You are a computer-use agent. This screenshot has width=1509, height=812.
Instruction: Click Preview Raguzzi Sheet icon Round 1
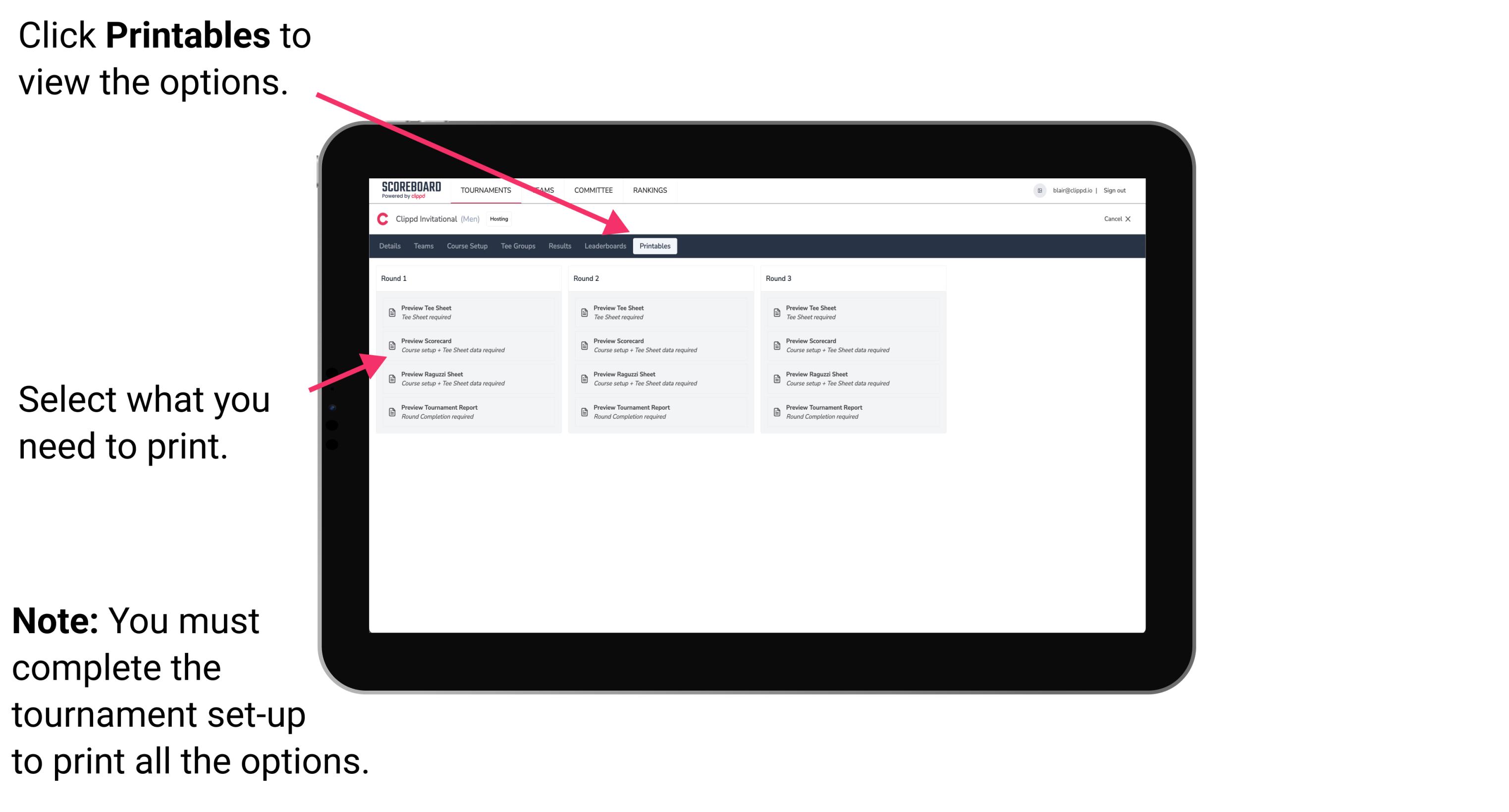pyautogui.click(x=391, y=378)
